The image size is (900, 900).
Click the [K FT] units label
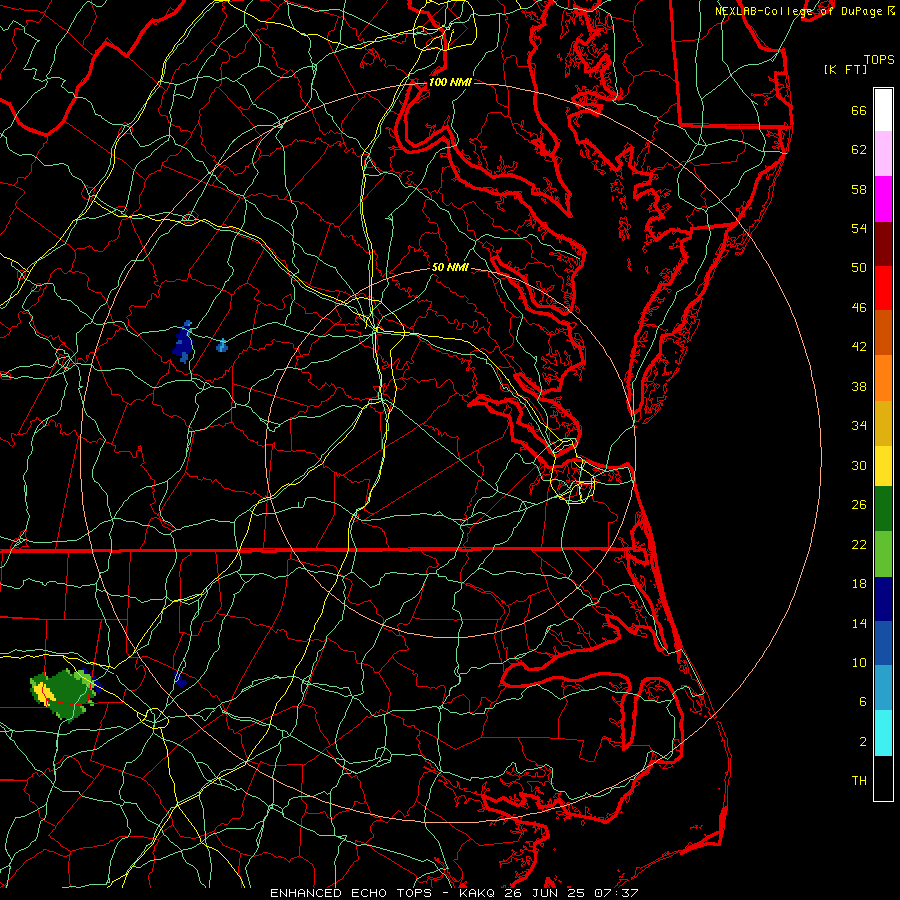point(845,69)
